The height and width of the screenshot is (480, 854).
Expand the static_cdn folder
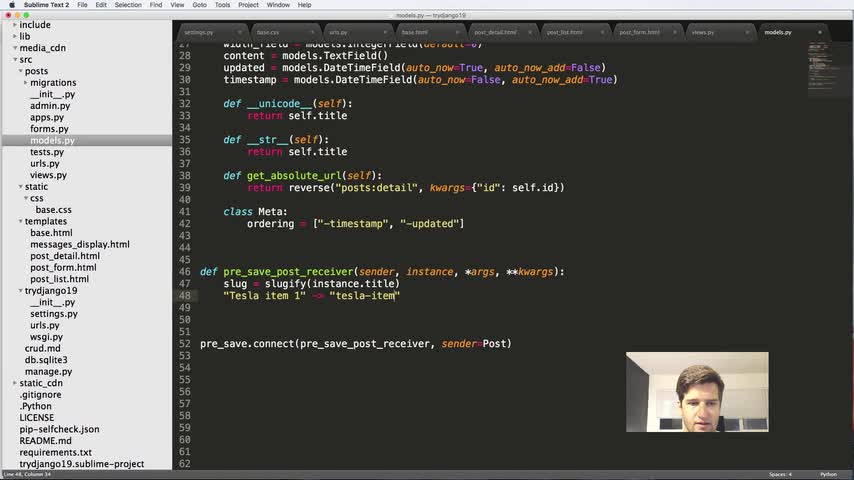coord(15,383)
